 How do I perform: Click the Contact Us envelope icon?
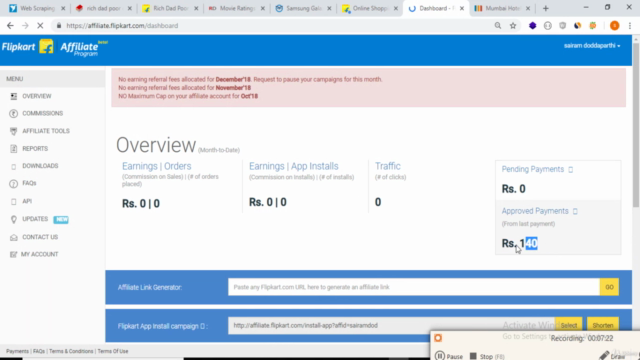(13, 237)
